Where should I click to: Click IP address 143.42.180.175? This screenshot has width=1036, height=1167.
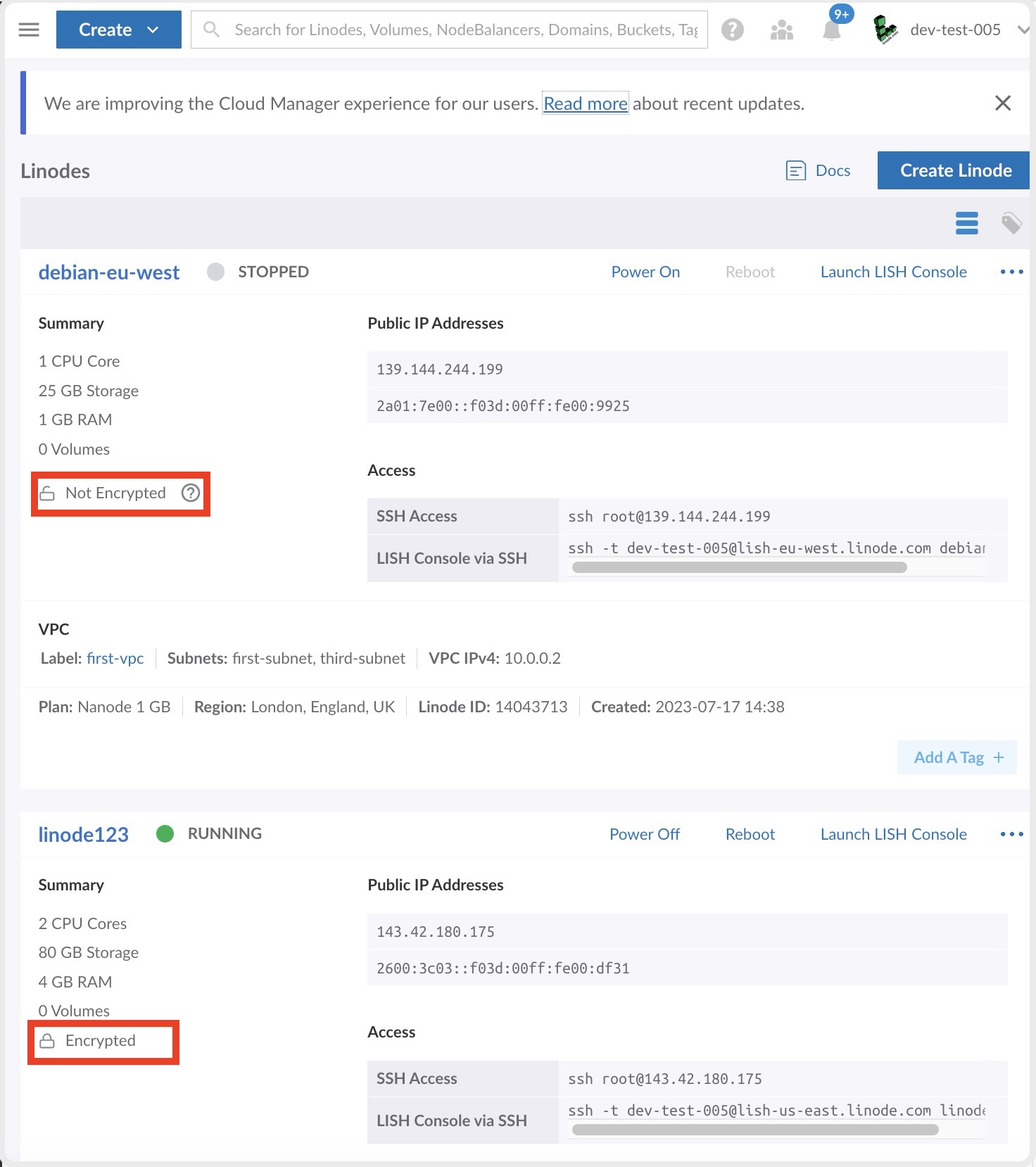click(x=436, y=932)
